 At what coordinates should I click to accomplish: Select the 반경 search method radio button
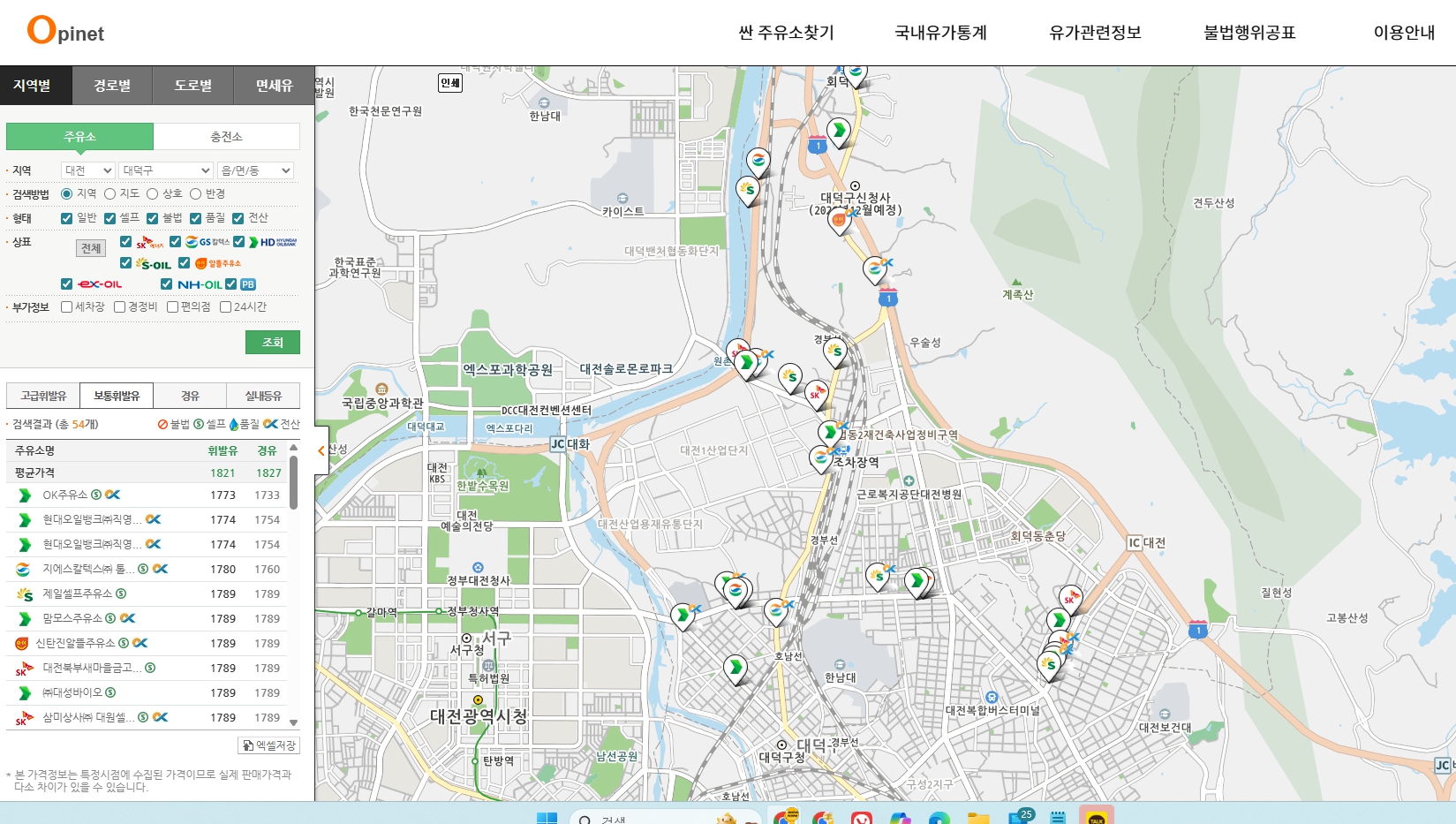[196, 194]
